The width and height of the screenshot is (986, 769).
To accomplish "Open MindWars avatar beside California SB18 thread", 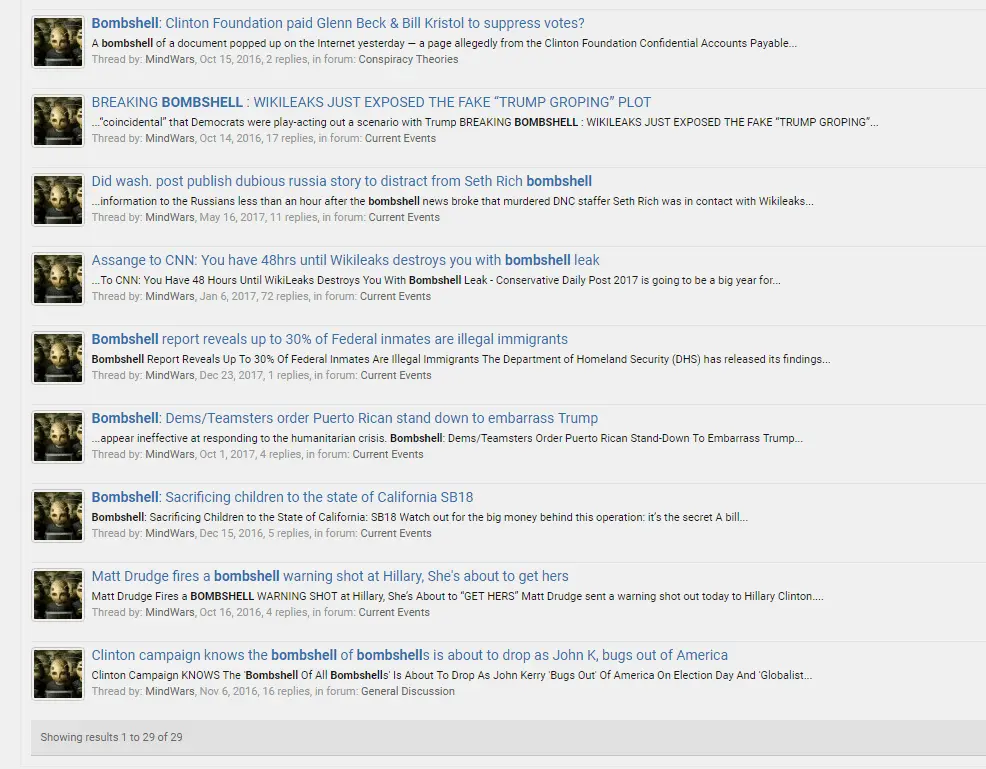I will pos(58,516).
